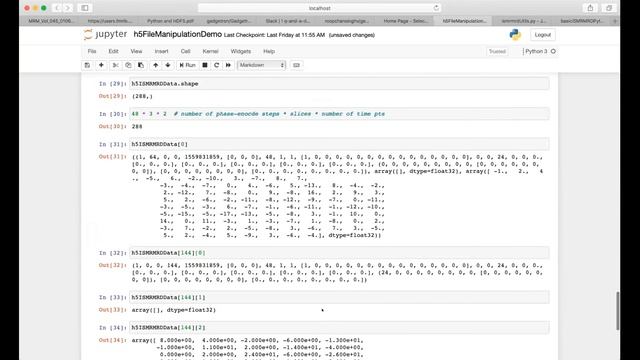Open the View menu
This screenshot has width=640, height=360.
pos(136,51)
